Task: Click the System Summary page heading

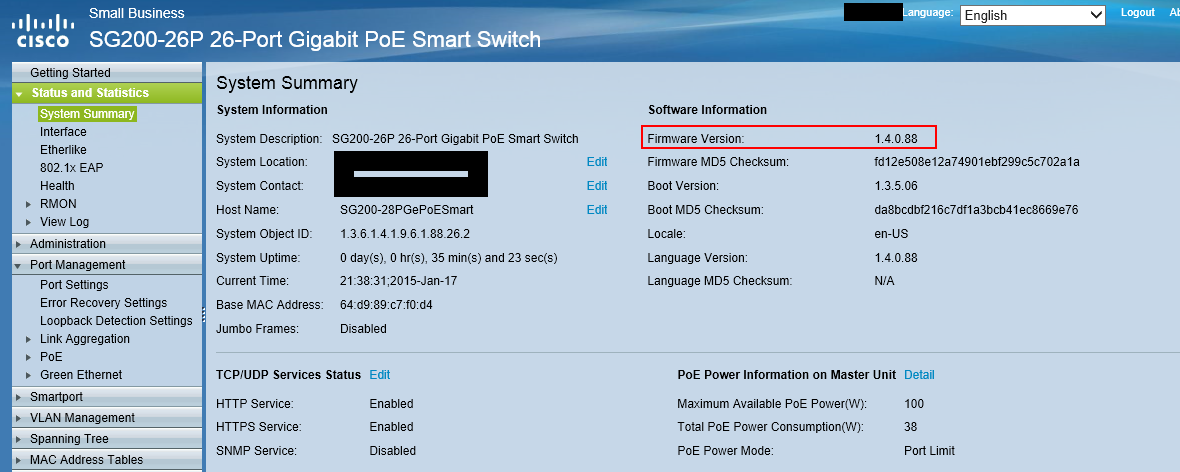Action: pos(287,83)
